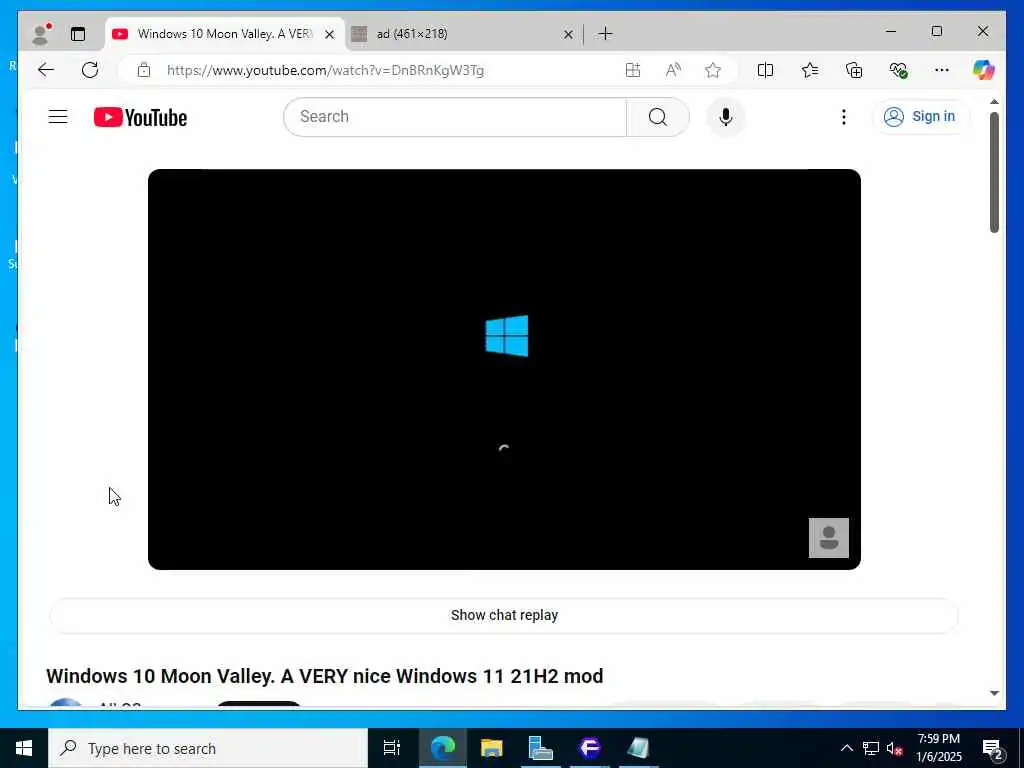
Task: Refresh the current page
Action: (x=90, y=70)
